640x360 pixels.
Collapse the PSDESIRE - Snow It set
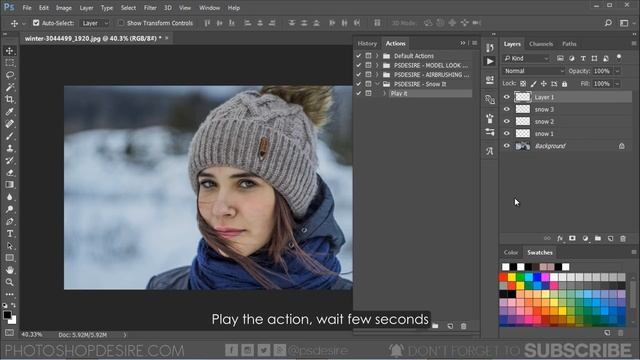tap(377, 84)
